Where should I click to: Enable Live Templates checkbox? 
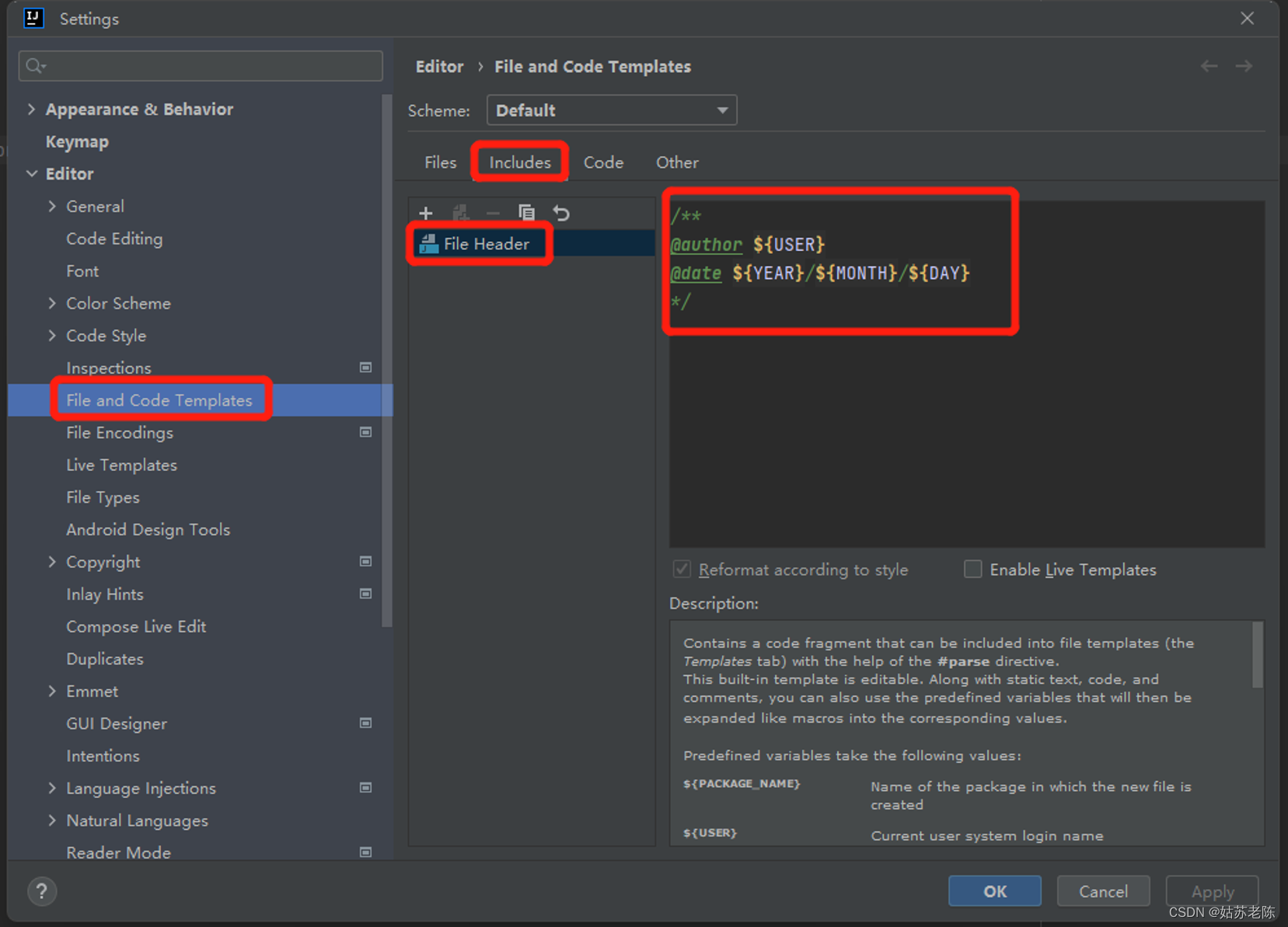(x=972, y=569)
